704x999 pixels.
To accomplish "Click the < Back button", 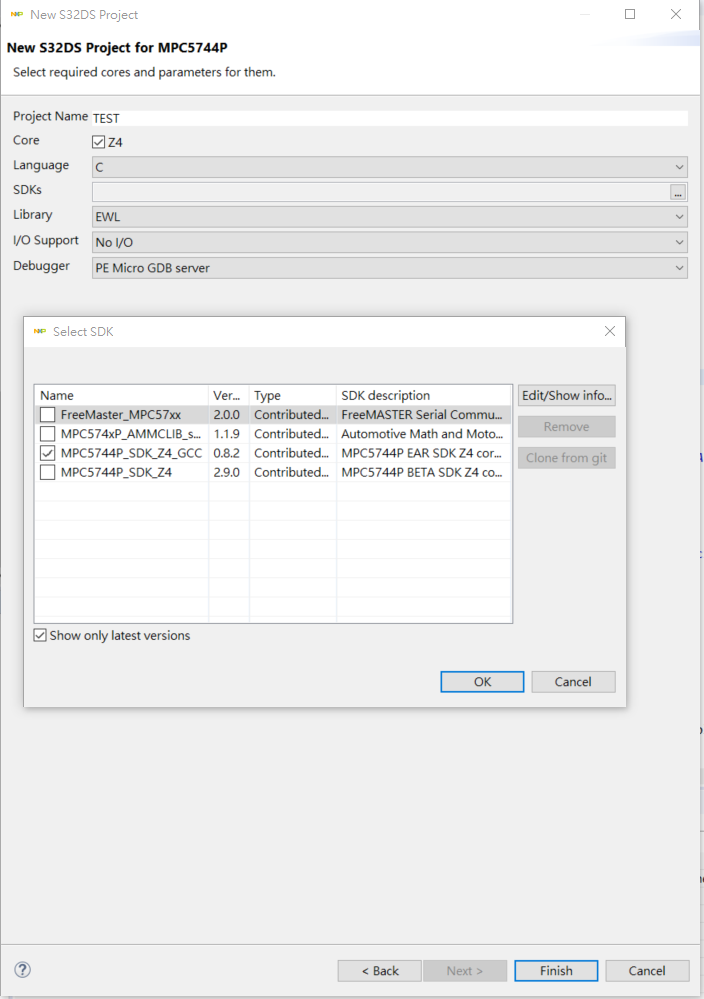I will (x=380, y=970).
